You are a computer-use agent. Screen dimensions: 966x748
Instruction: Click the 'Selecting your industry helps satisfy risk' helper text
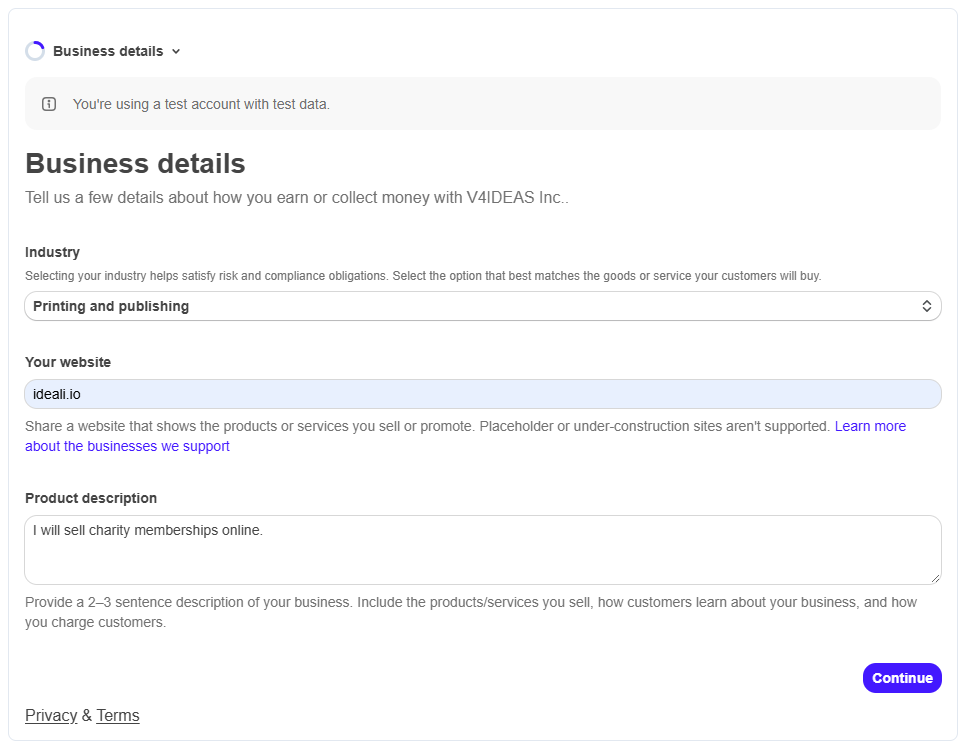coord(423,275)
